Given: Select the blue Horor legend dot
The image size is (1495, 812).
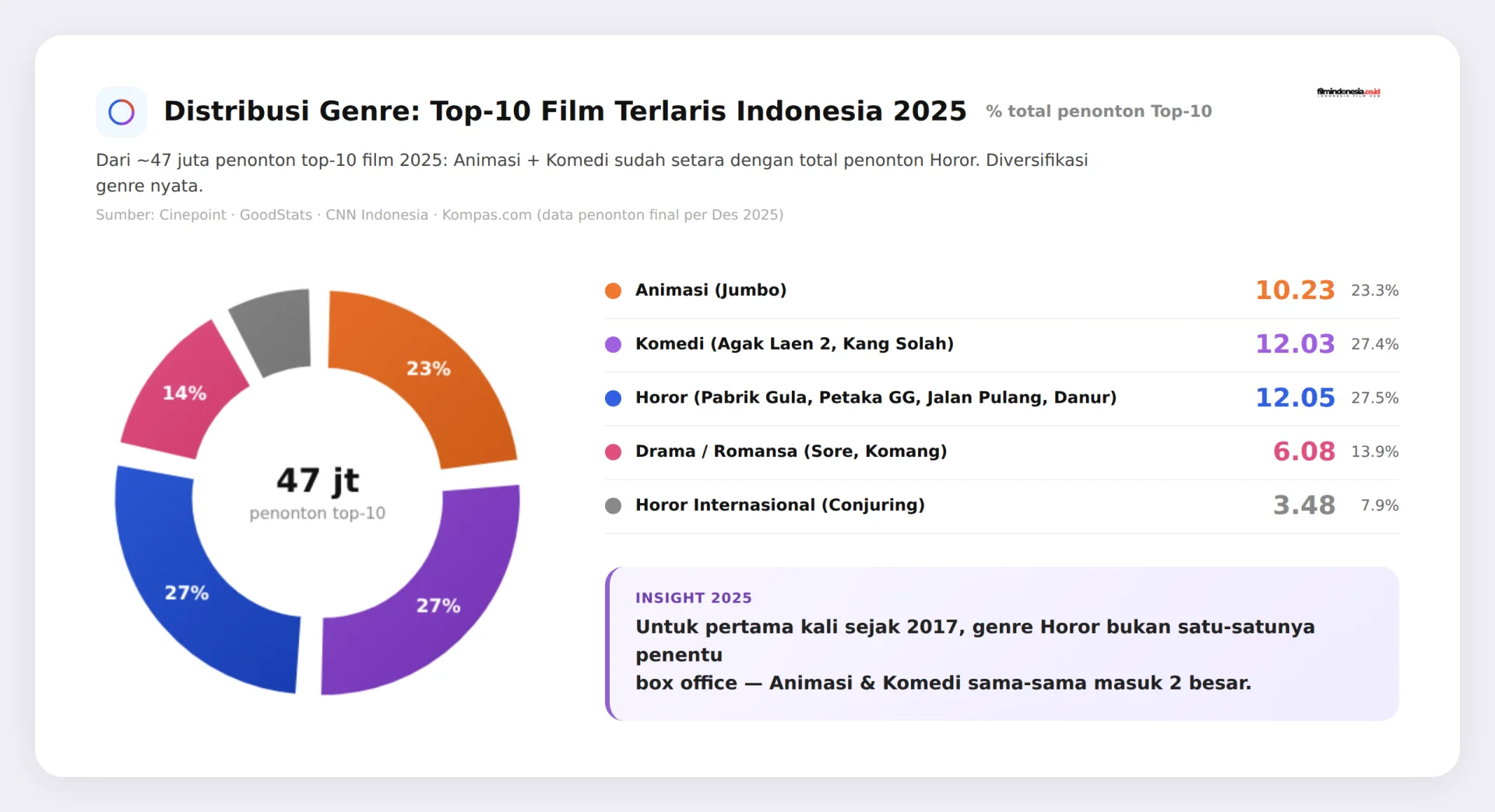Looking at the screenshot, I should coord(614,398).
